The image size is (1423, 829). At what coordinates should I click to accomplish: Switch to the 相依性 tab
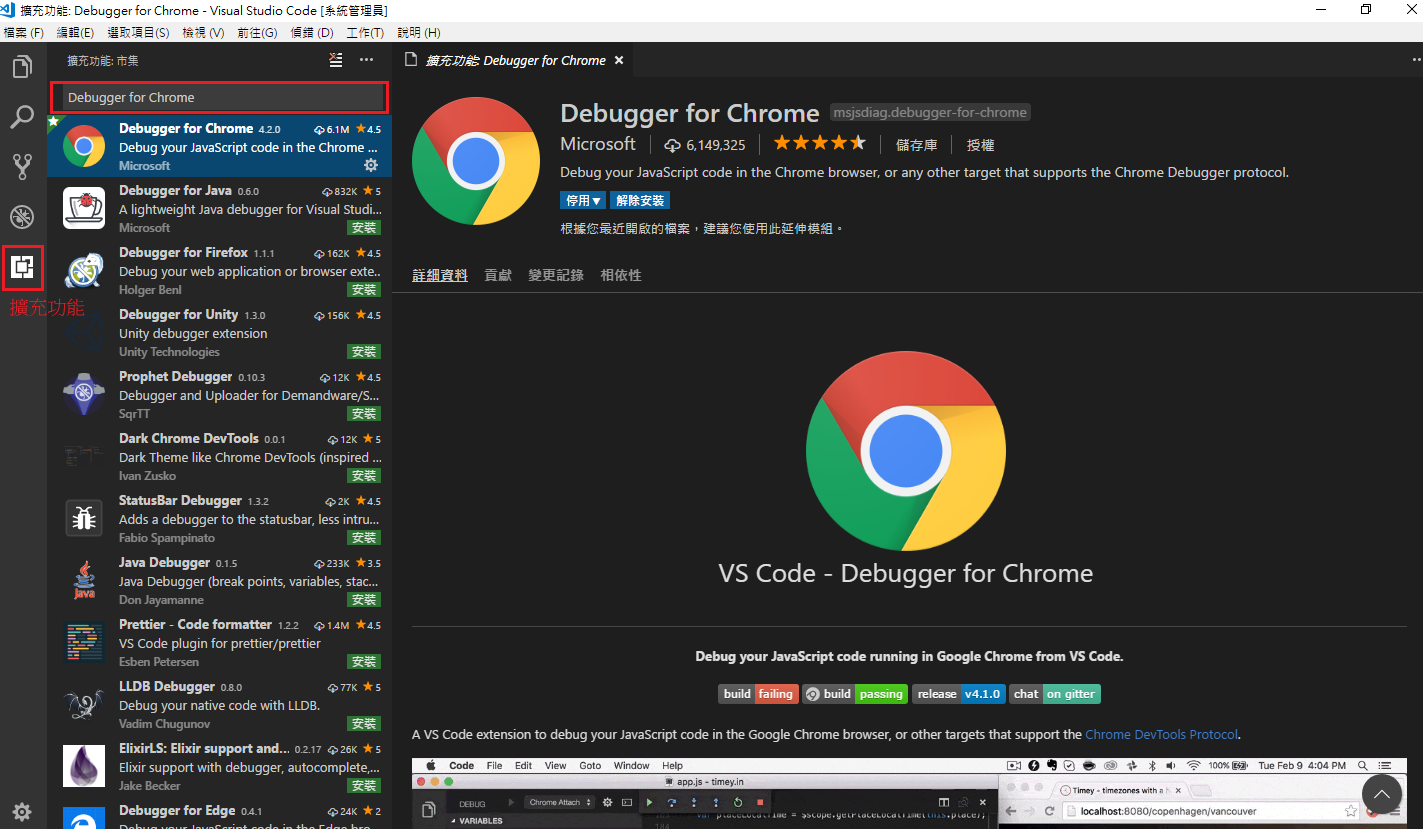(x=620, y=275)
